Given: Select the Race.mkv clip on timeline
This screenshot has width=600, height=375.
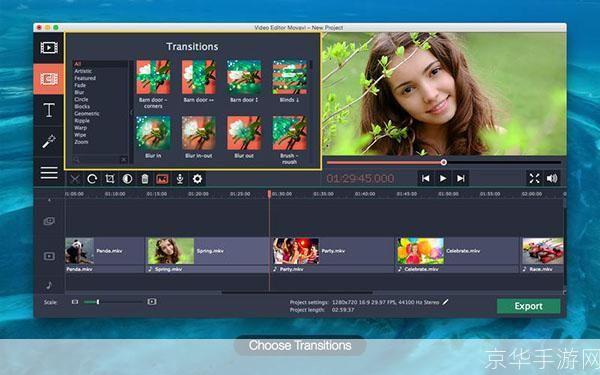Looking at the screenshot, I should 543,251.
